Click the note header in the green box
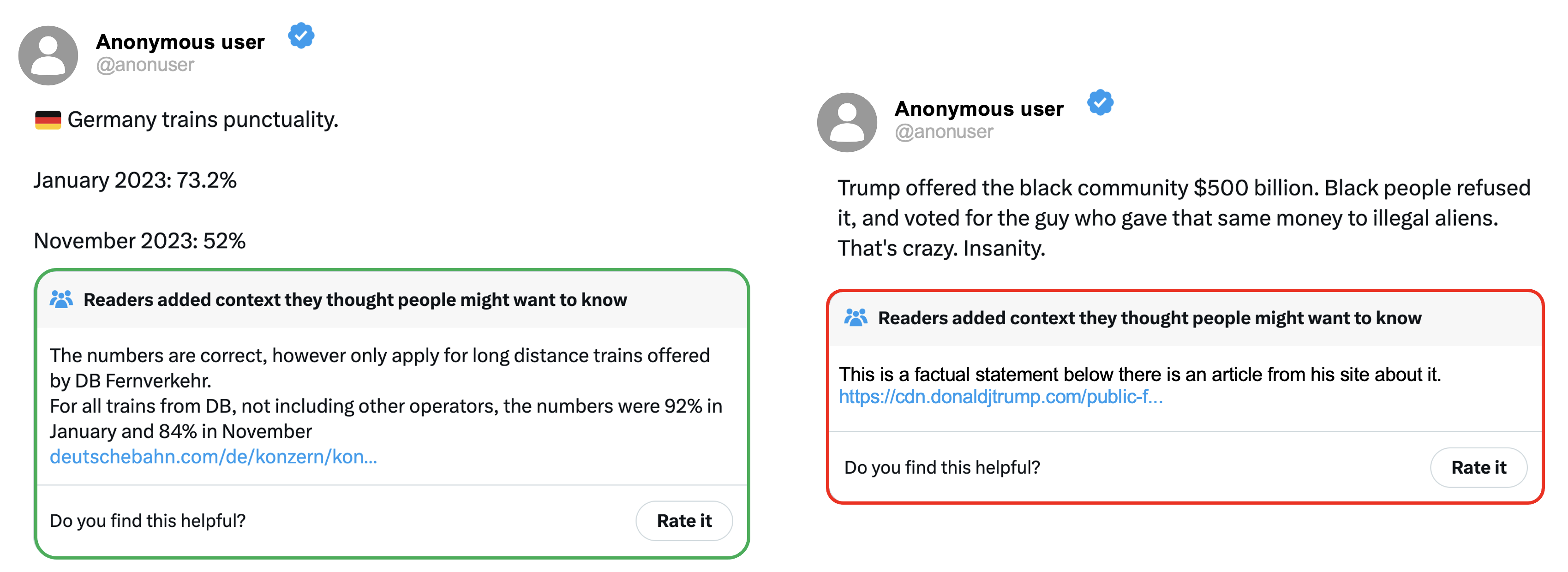Screen dimensions: 1568x572 355,299
